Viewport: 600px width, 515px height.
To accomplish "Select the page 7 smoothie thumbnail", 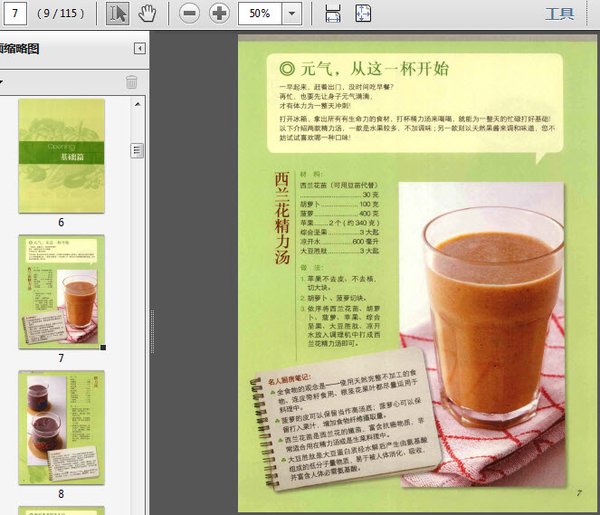I will (61, 290).
